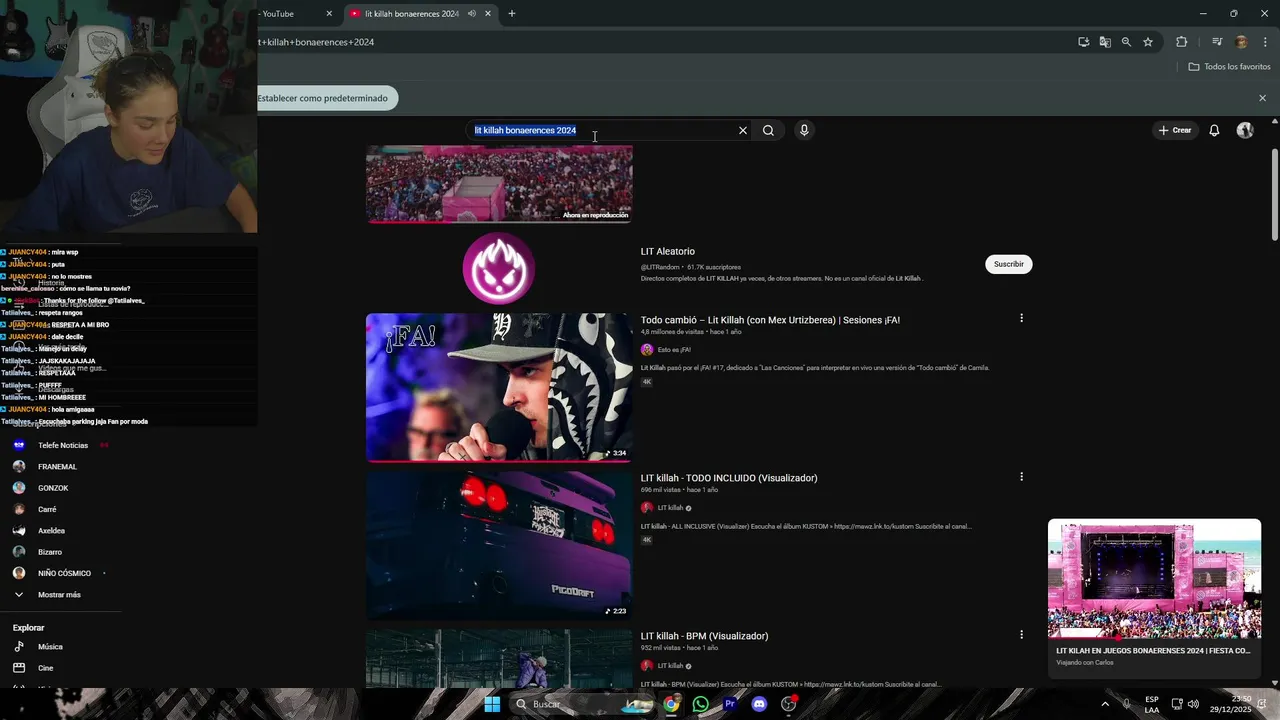Open the taskbar microphone tray icon

point(1127,704)
